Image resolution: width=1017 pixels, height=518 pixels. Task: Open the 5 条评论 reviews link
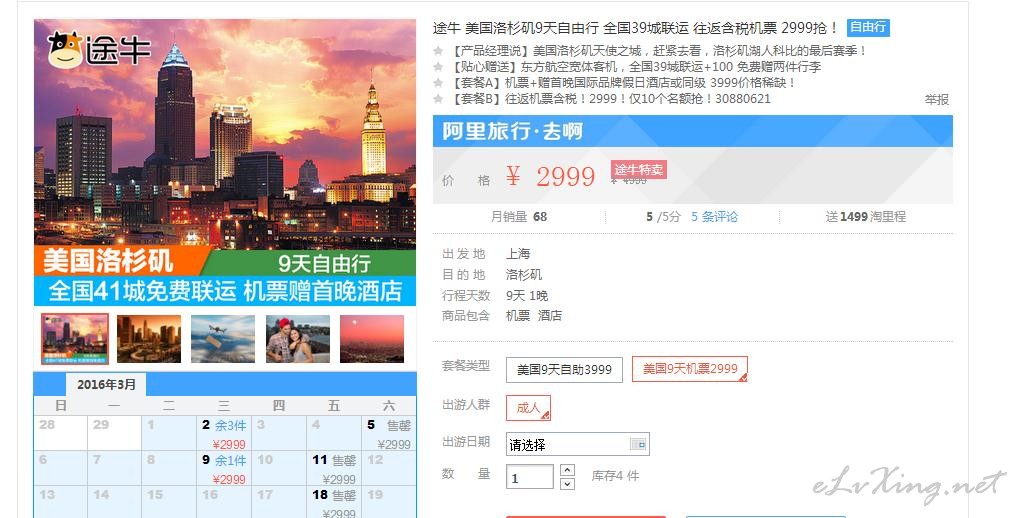714,217
